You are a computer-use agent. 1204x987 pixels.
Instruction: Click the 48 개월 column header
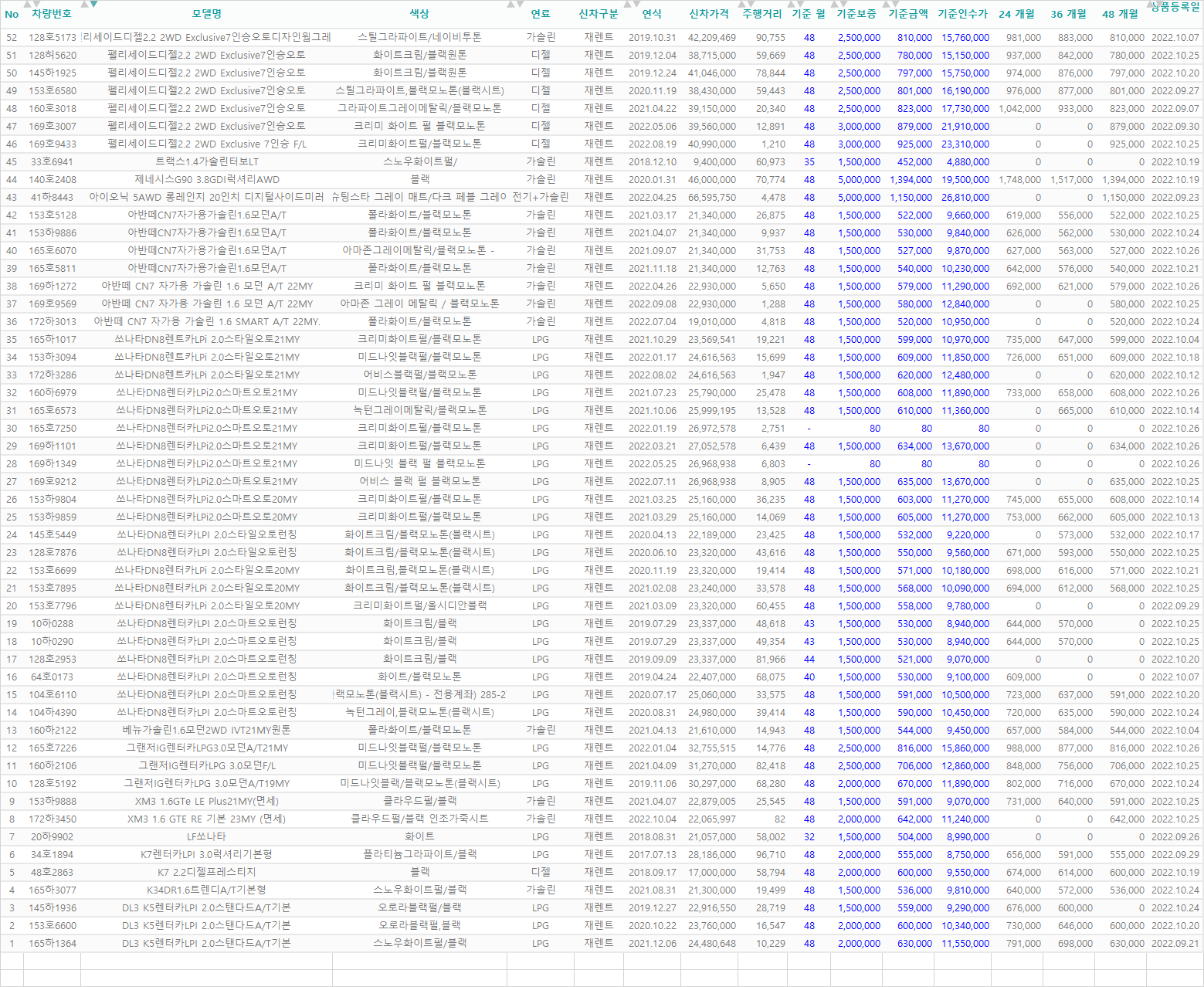coord(1121,14)
